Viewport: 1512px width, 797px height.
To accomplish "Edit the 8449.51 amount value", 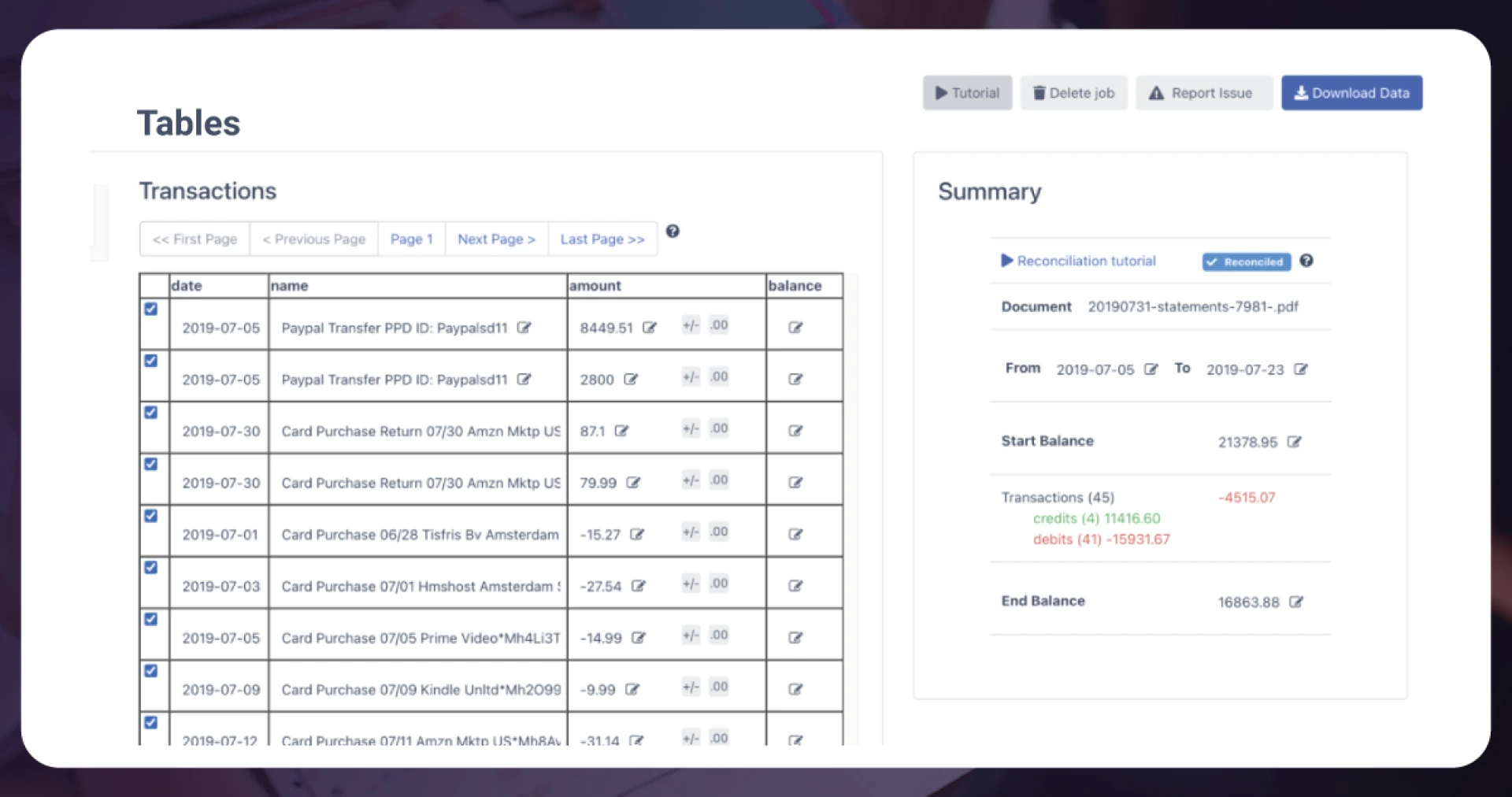I will click(649, 328).
